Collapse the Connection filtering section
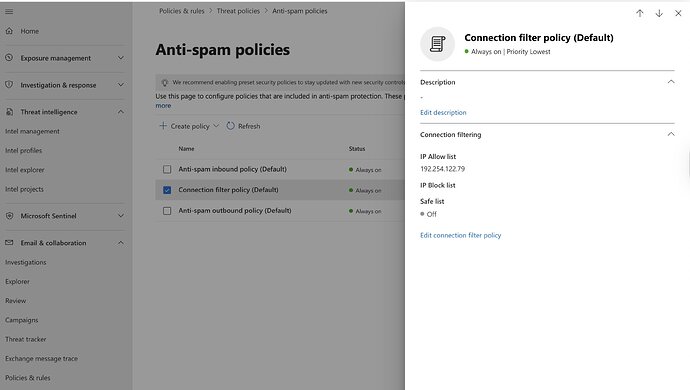Viewport: 690px width, 390px height. (x=671, y=134)
